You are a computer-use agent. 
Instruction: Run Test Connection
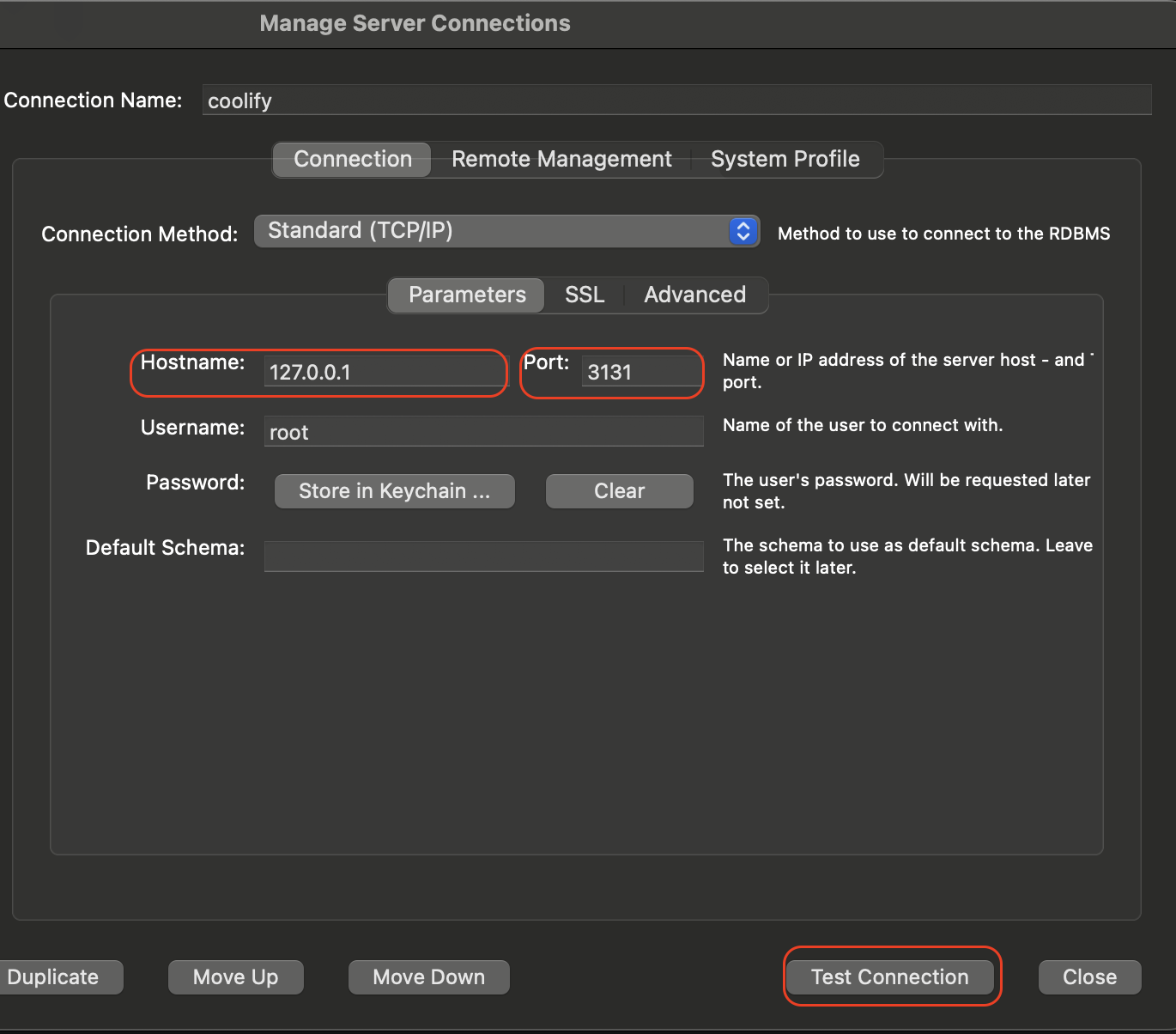[x=889, y=977]
